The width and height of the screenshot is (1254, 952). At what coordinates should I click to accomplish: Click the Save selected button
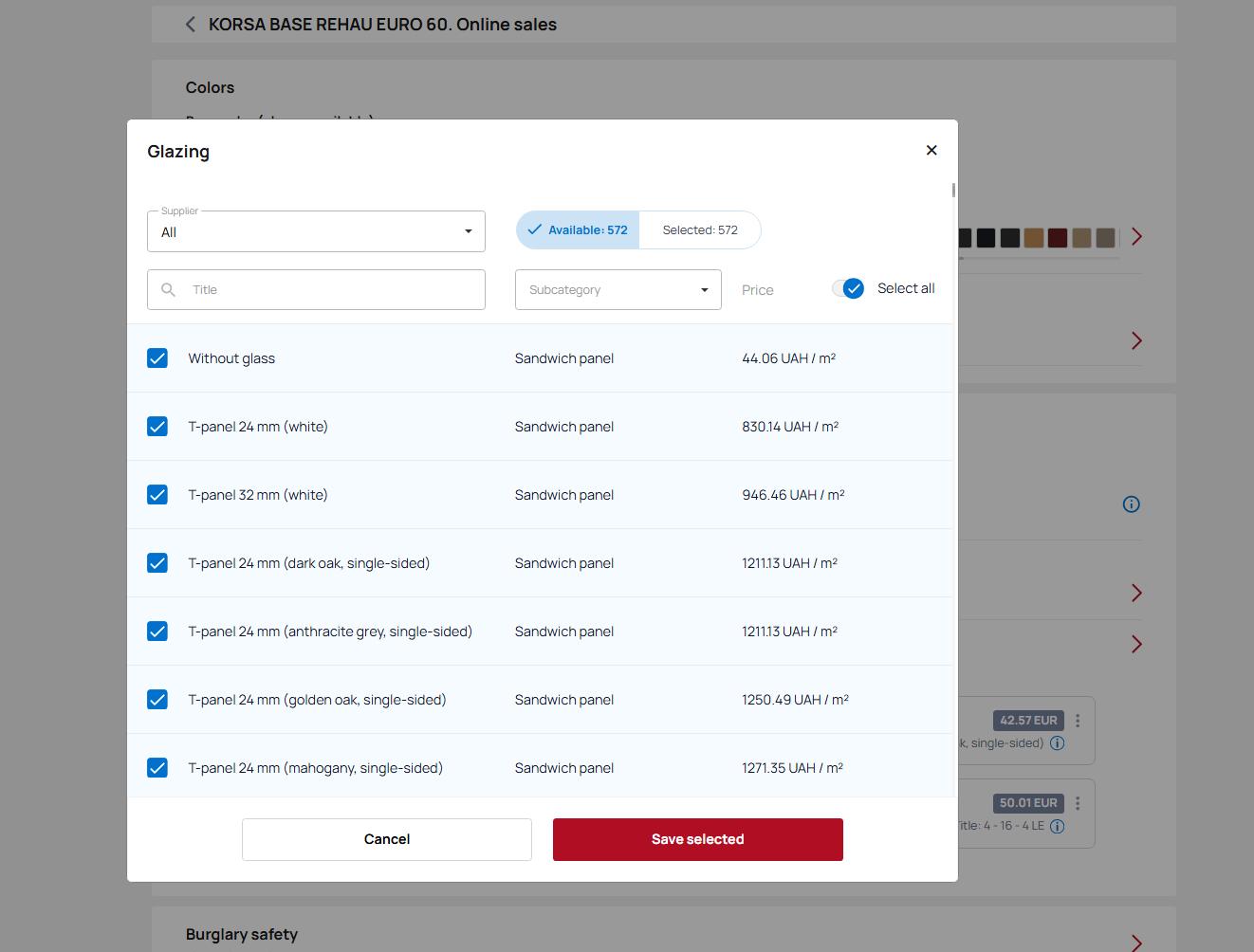pos(697,839)
